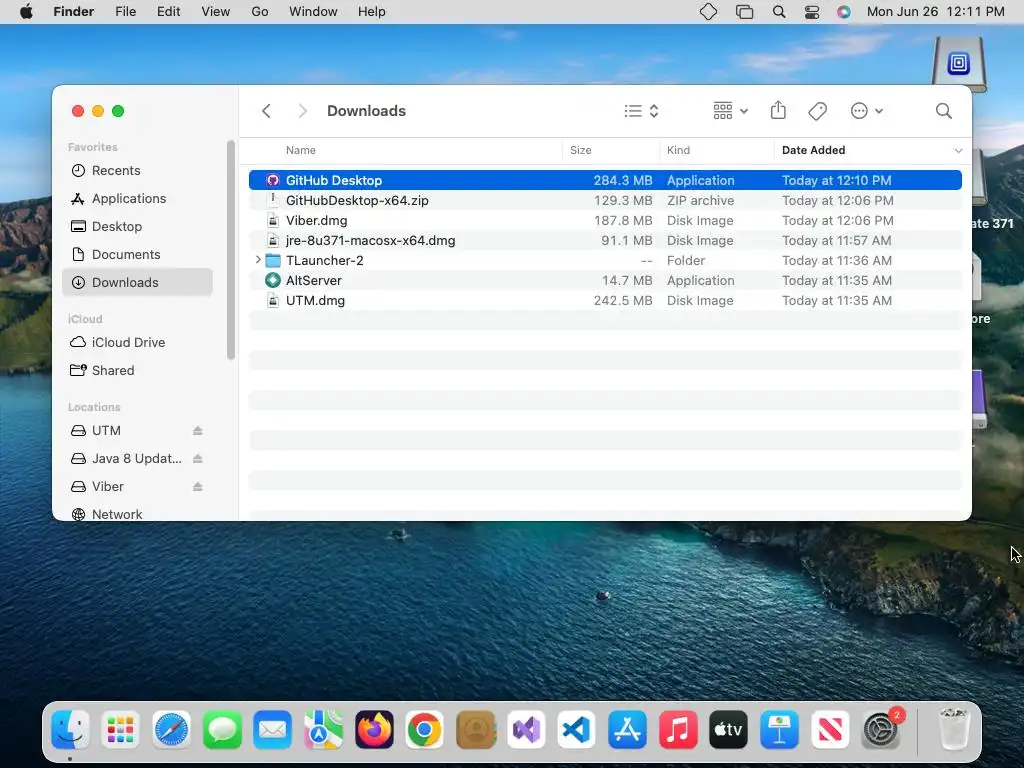Select Documents in the sidebar
Image resolution: width=1024 pixels, height=768 pixels.
[137, 255]
